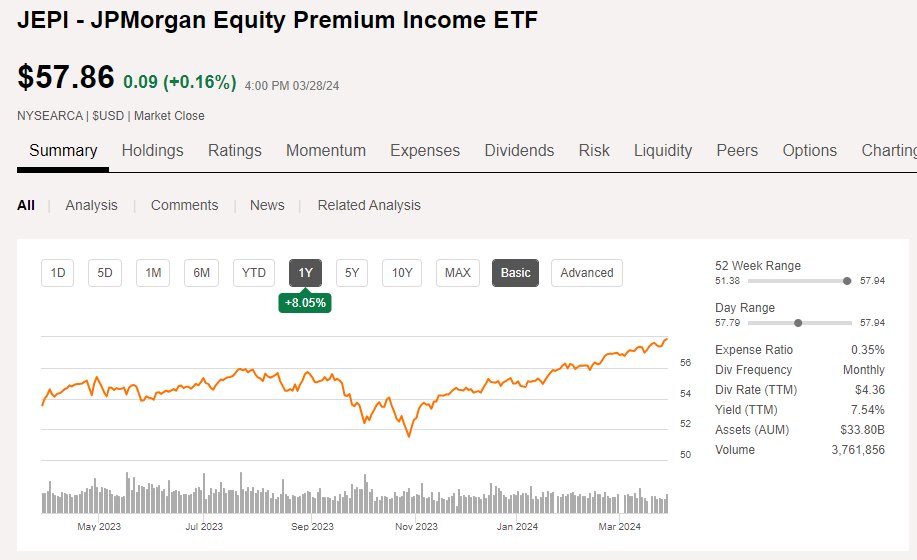917x560 pixels.
Task: Filter feed by Analysis
Action: coord(91,205)
